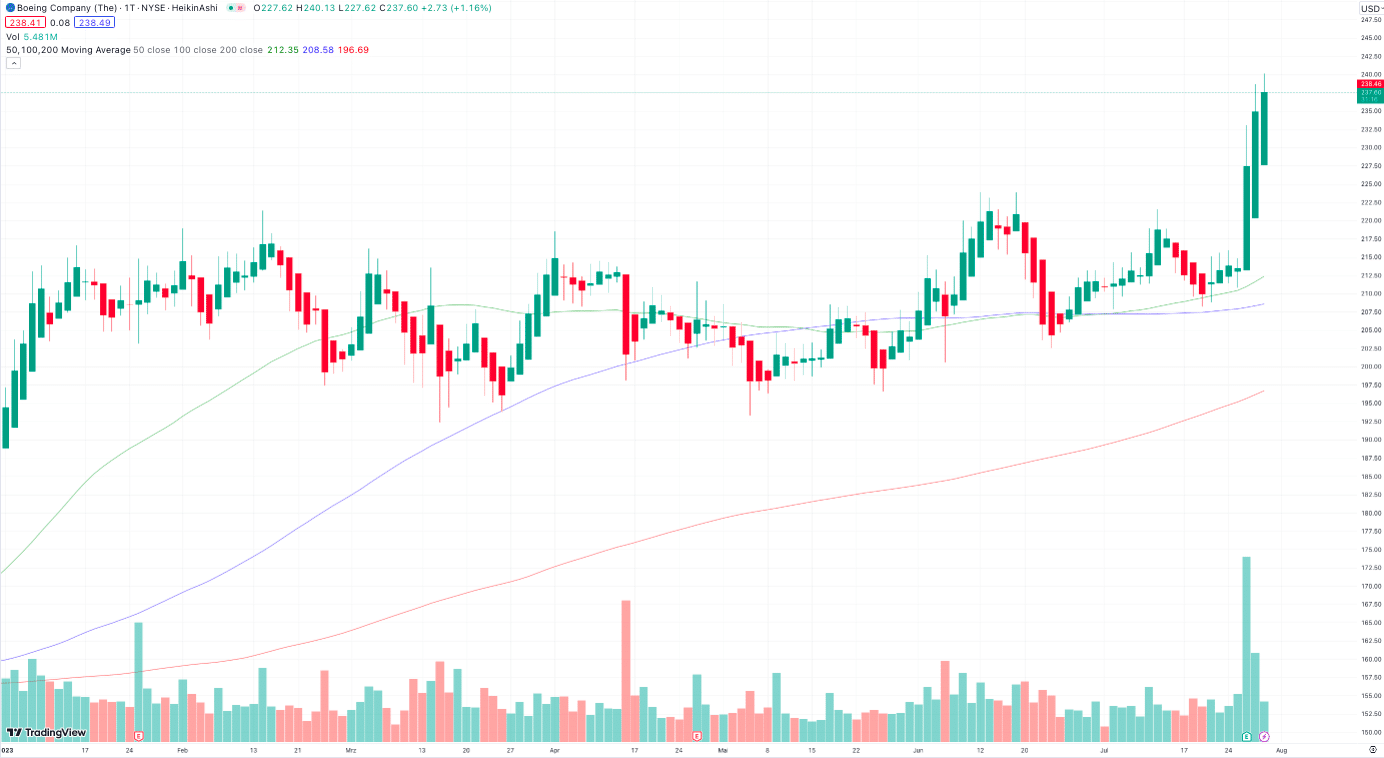This screenshot has width=1384, height=758.
Task: Click the earnings marker near 24 January
Action: coord(139,736)
